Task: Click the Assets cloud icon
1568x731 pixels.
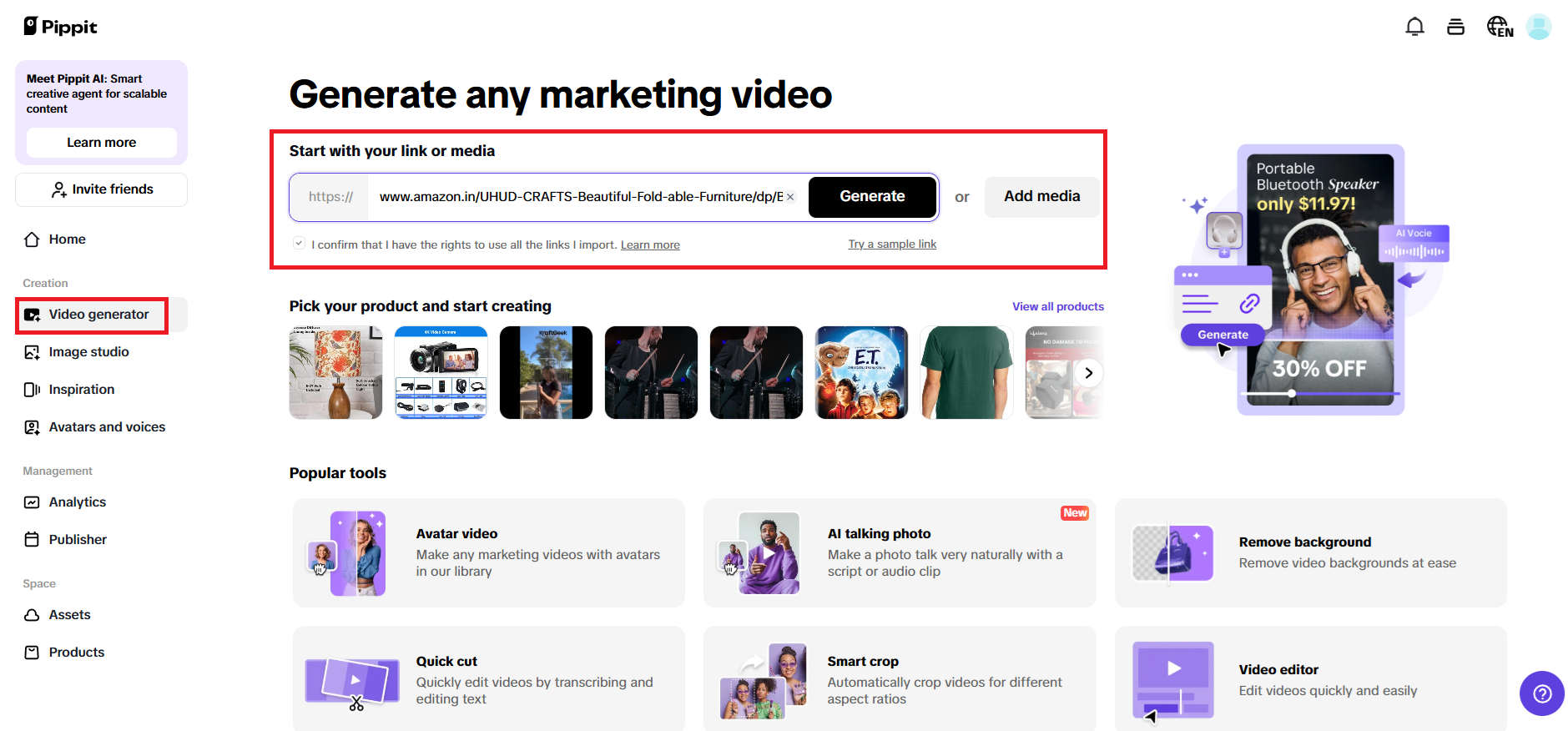Action: tap(32, 615)
